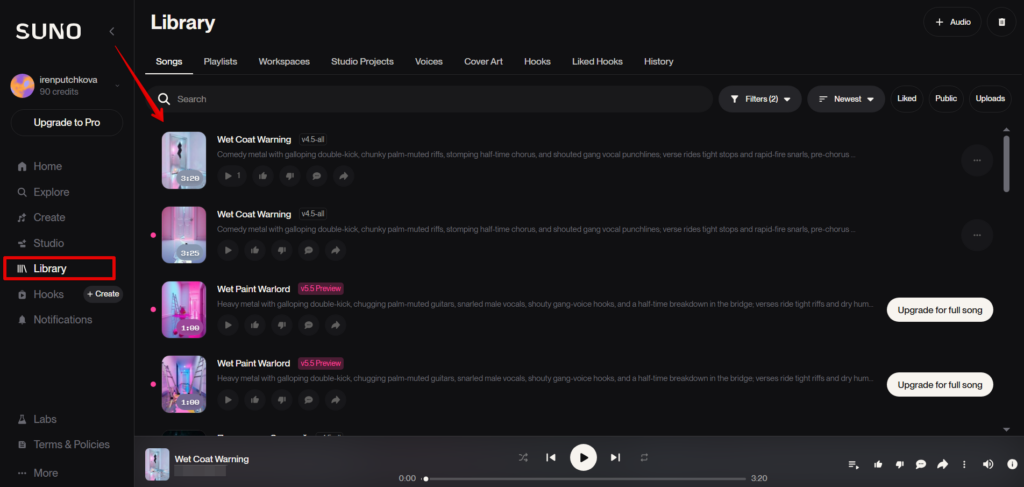1024x487 pixels.
Task: Click in the library Search field
Action: tap(429, 99)
